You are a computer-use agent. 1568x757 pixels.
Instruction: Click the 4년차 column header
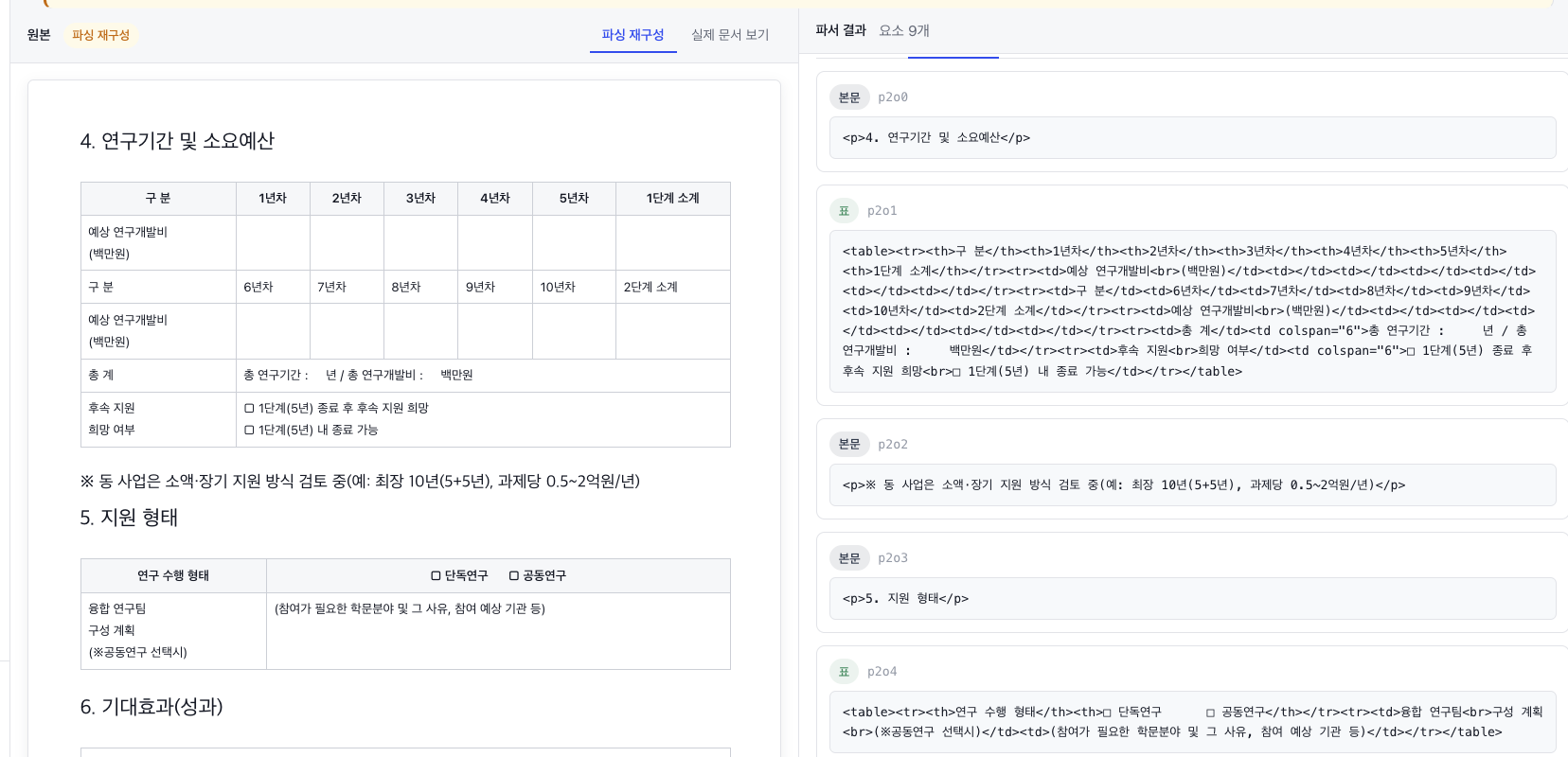coord(495,199)
